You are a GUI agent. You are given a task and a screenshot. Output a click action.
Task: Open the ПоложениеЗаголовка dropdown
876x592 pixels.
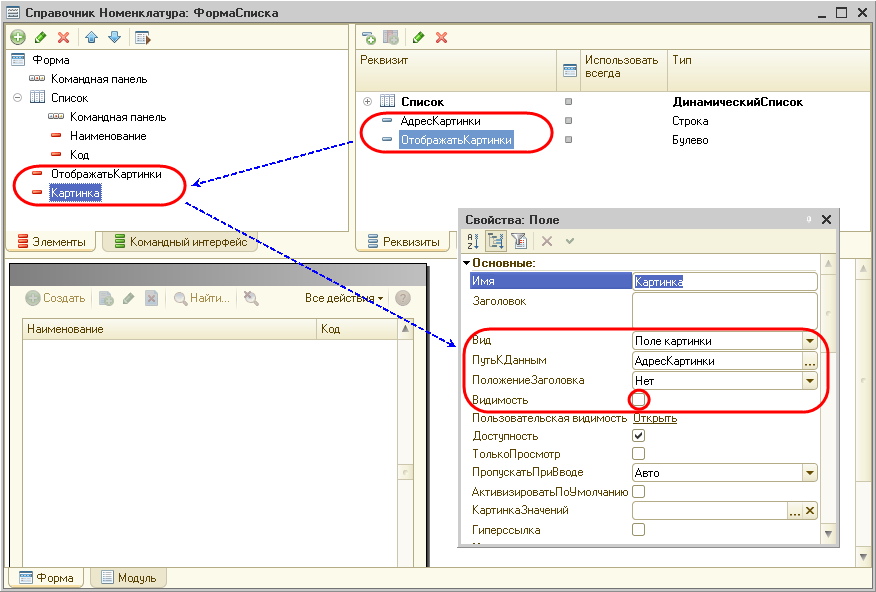click(x=810, y=381)
